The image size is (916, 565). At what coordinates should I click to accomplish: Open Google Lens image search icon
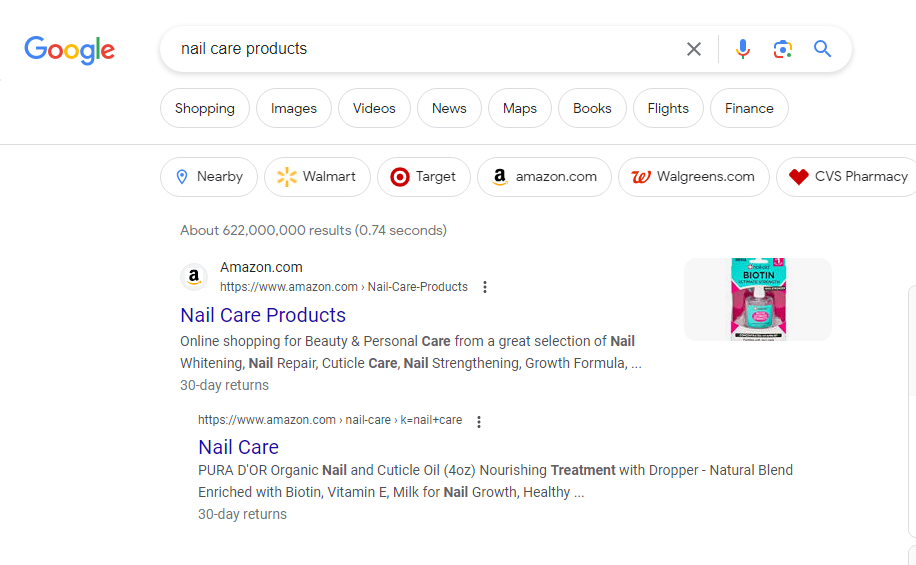(x=782, y=49)
